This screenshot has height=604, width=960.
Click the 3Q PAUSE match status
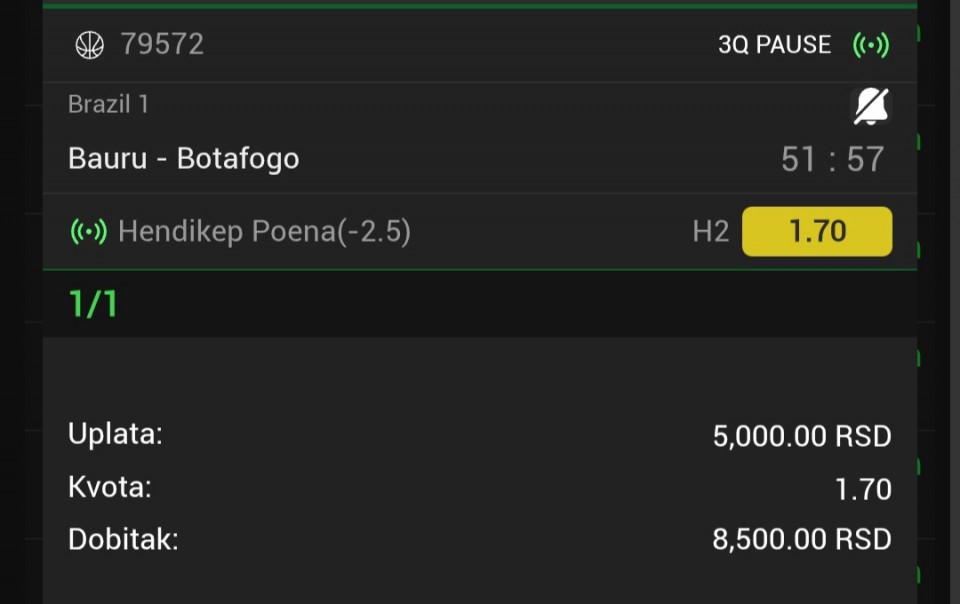coord(774,45)
